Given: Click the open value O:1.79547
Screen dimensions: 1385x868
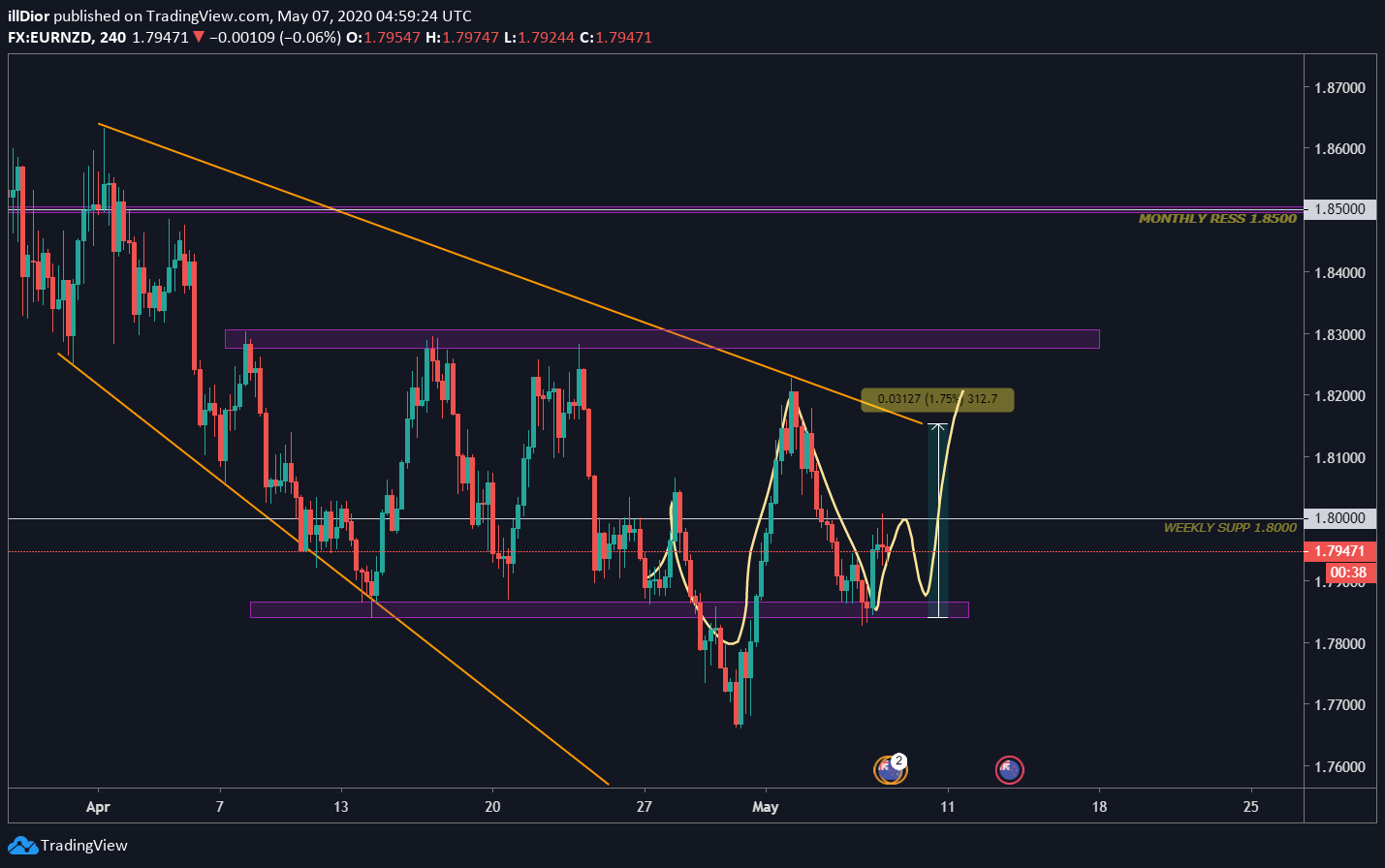Looking at the screenshot, I should pyautogui.click(x=384, y=38).
